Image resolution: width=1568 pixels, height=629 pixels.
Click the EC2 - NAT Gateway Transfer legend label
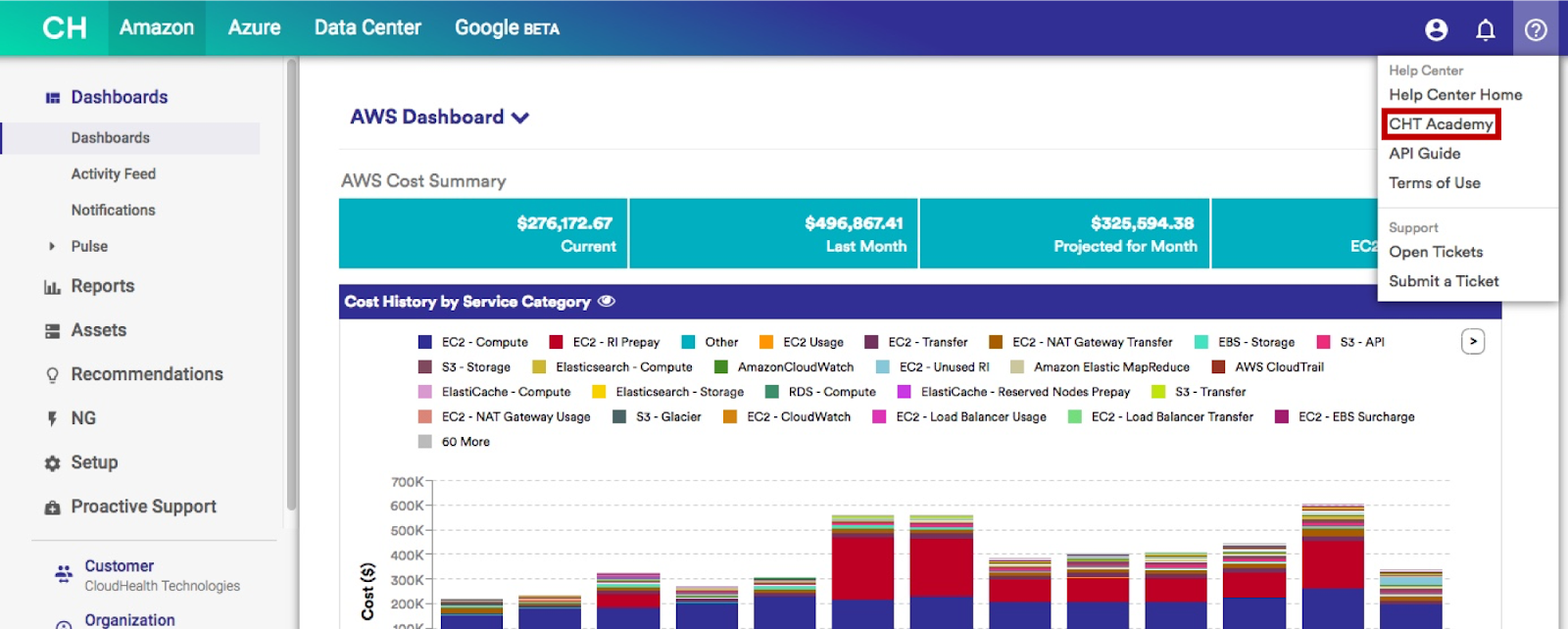tap(1092, 342)
